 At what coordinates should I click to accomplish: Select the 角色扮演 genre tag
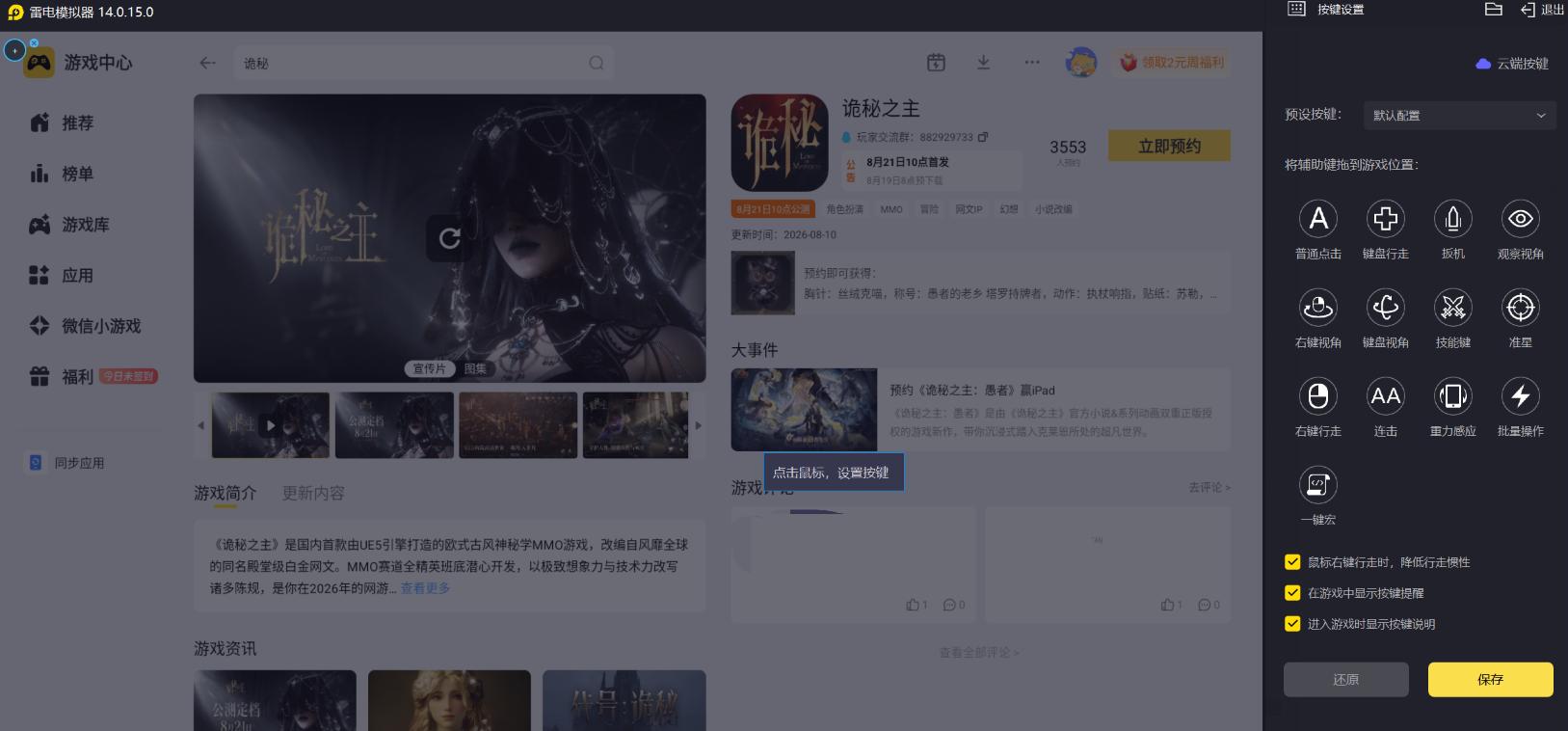coord(845,209)
